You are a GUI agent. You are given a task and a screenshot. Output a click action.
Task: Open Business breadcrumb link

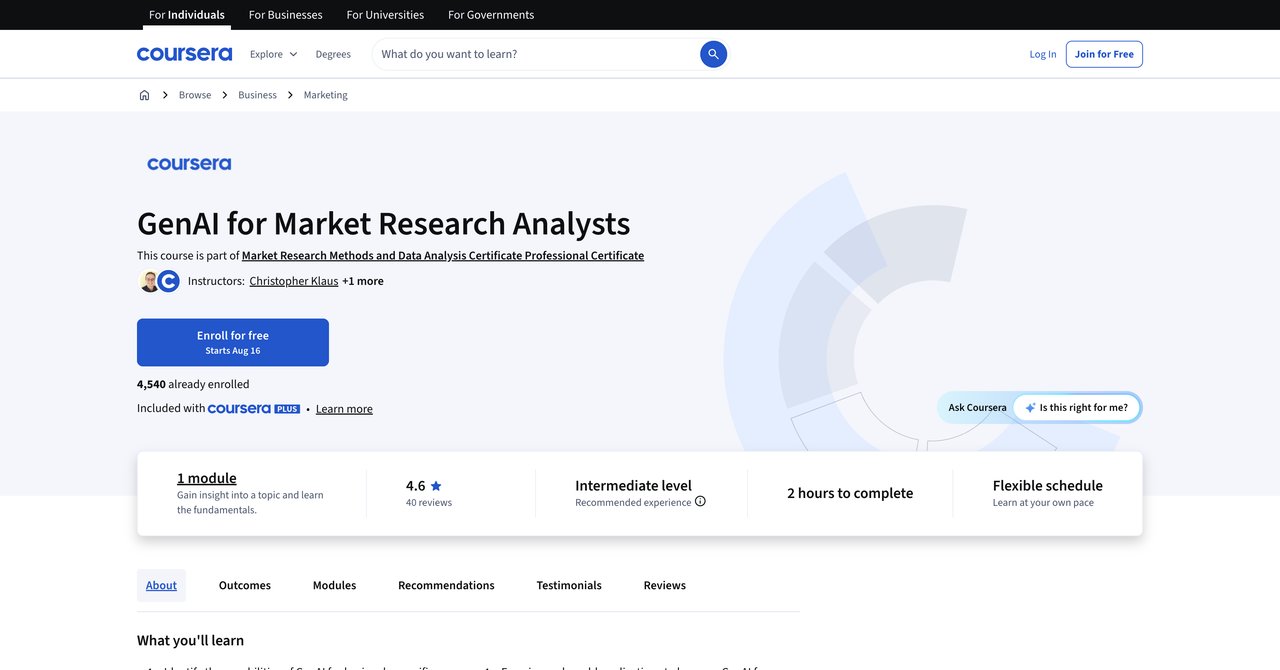click(x=257, y=95)
